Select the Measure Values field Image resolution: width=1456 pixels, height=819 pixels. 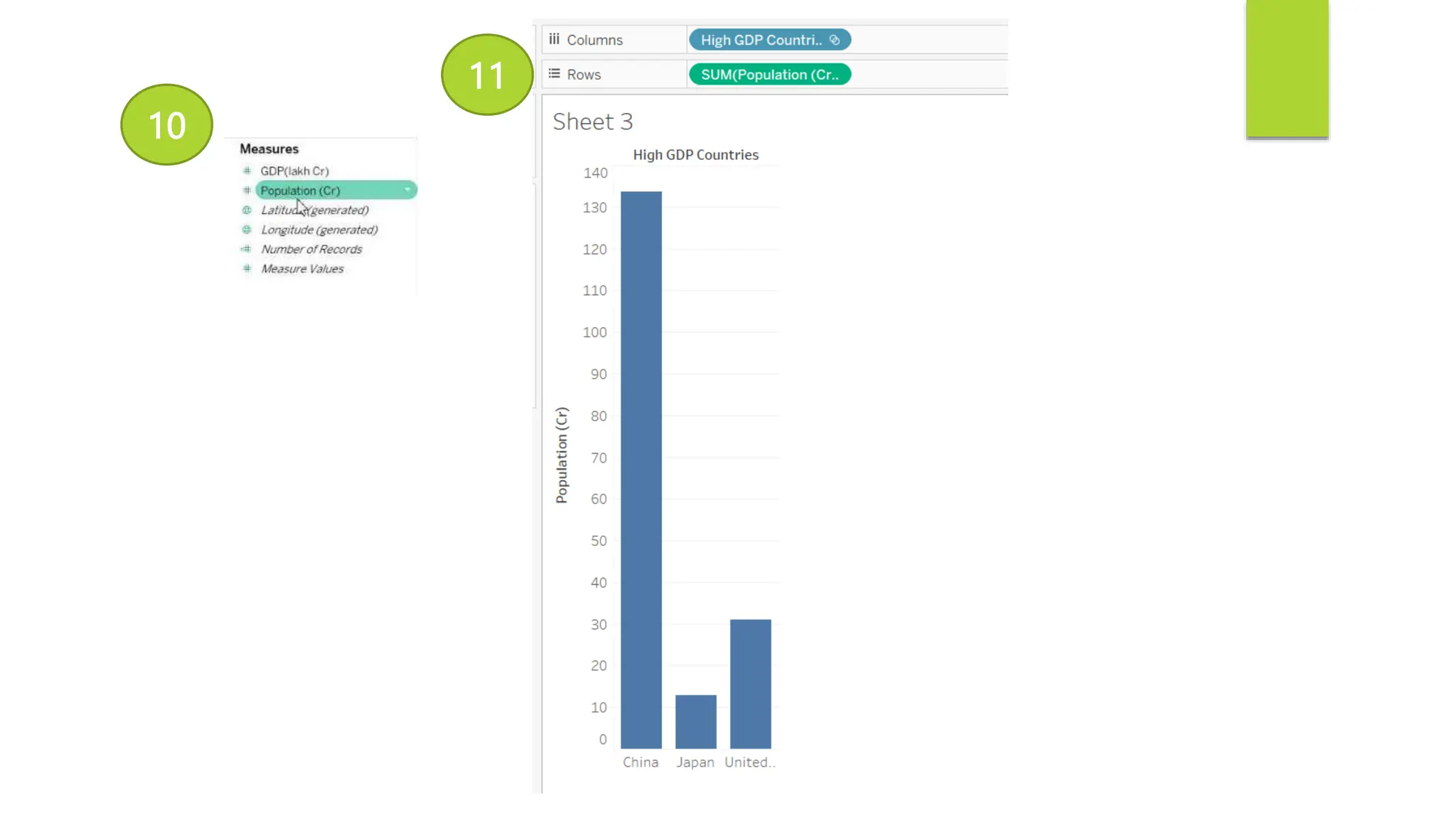click(x=302, y=269)
